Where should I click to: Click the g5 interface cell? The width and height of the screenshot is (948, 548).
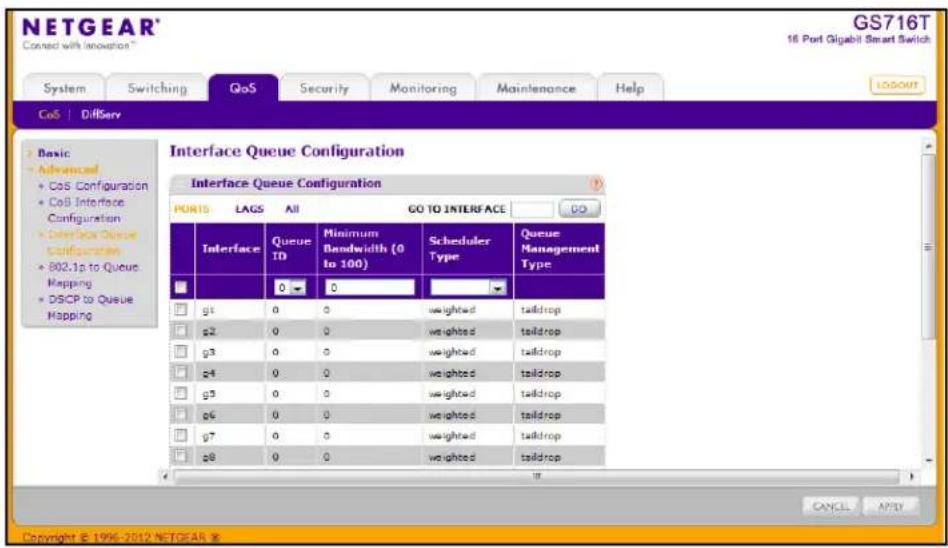230,394
